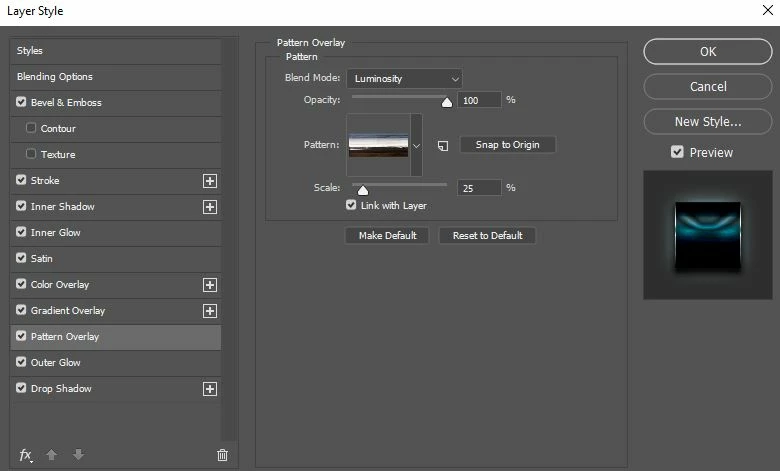Screen dimensions: 780x471
Task: Open Texture sub-settings
Action: point(58,155)
